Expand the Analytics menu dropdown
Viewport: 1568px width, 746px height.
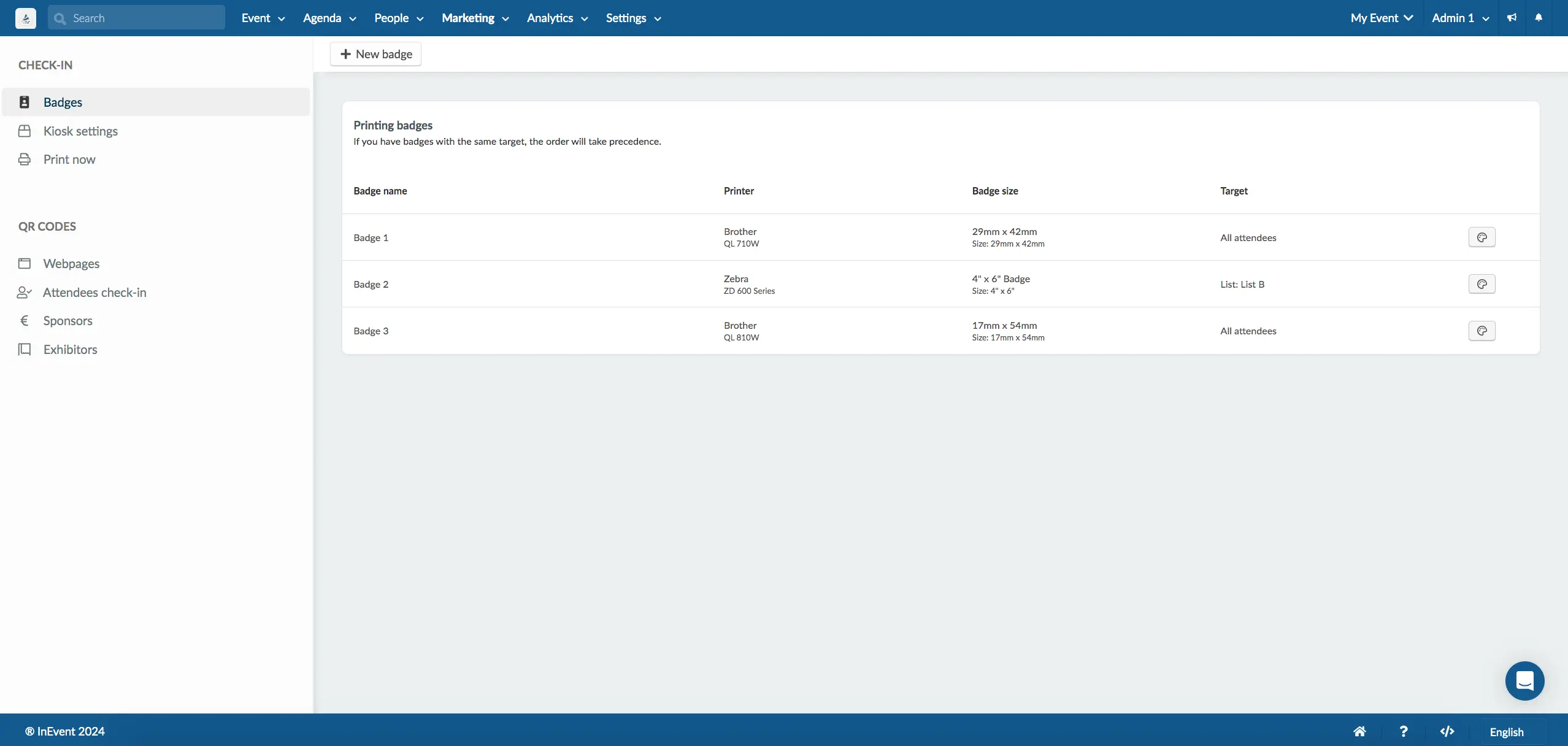coord(556,18)
